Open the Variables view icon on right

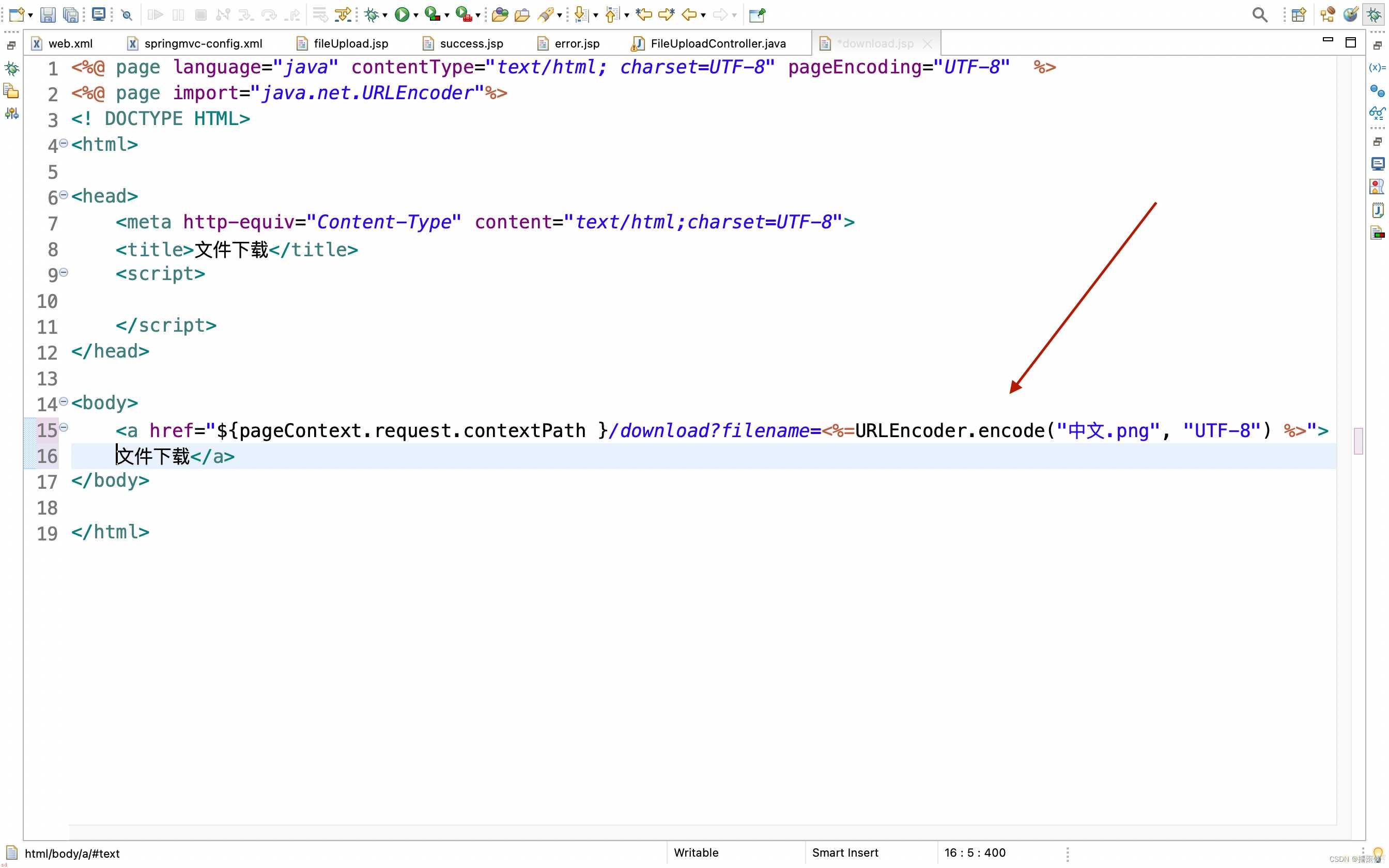click(x=1377, y=68)
